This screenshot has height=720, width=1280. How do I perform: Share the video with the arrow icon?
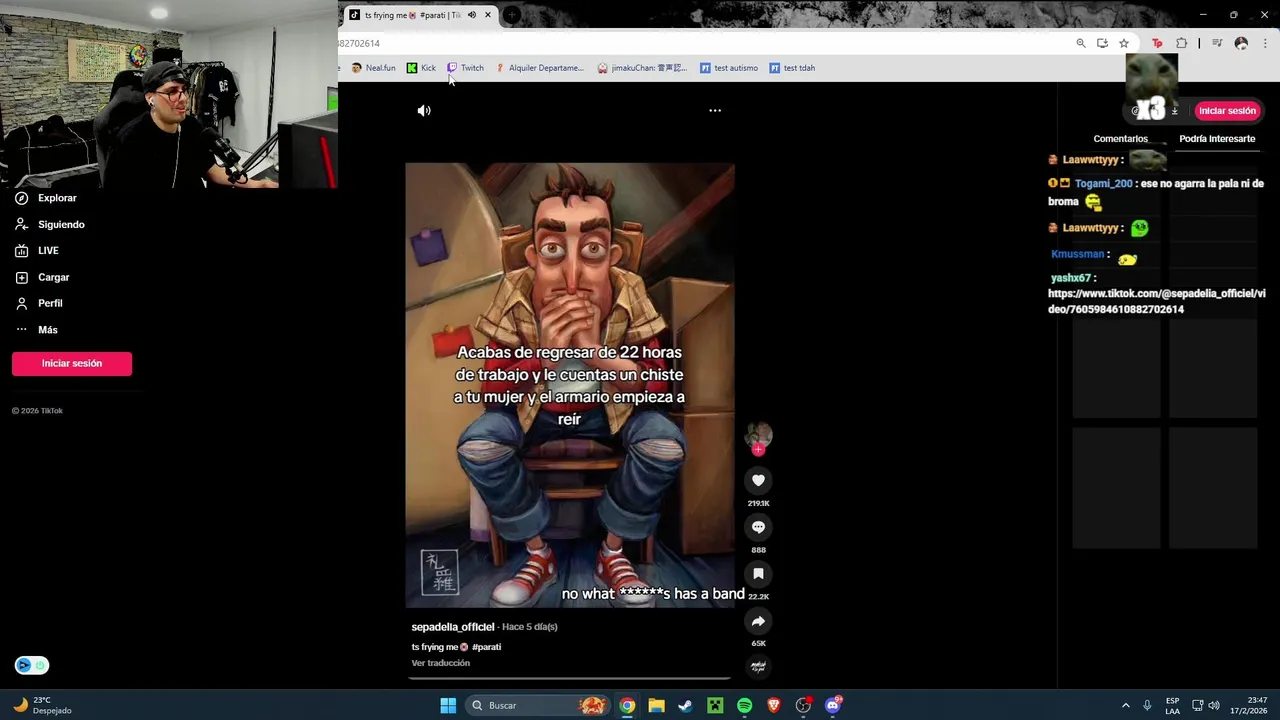tap(758, 621)
